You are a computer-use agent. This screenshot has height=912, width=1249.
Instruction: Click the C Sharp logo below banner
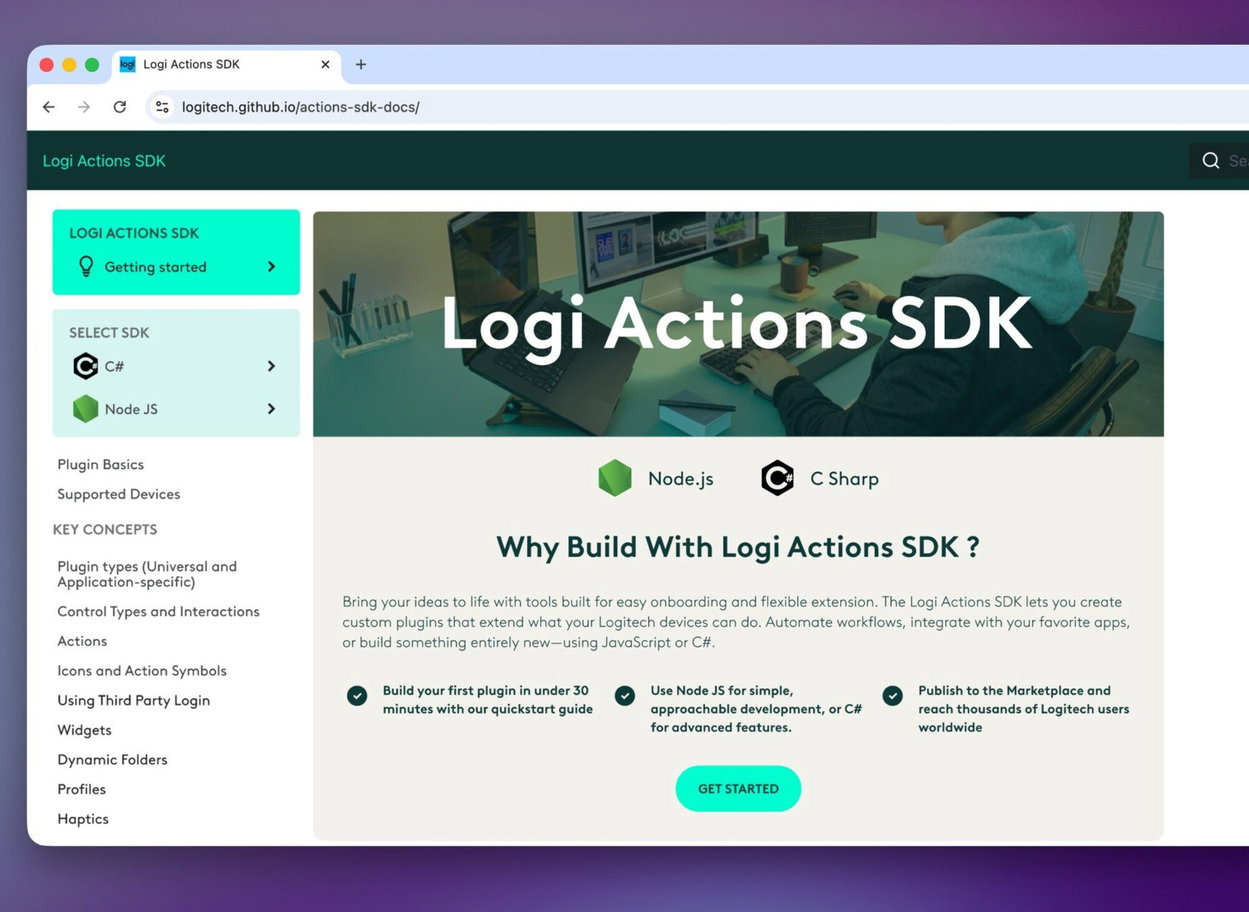click(x=777, y=478)
